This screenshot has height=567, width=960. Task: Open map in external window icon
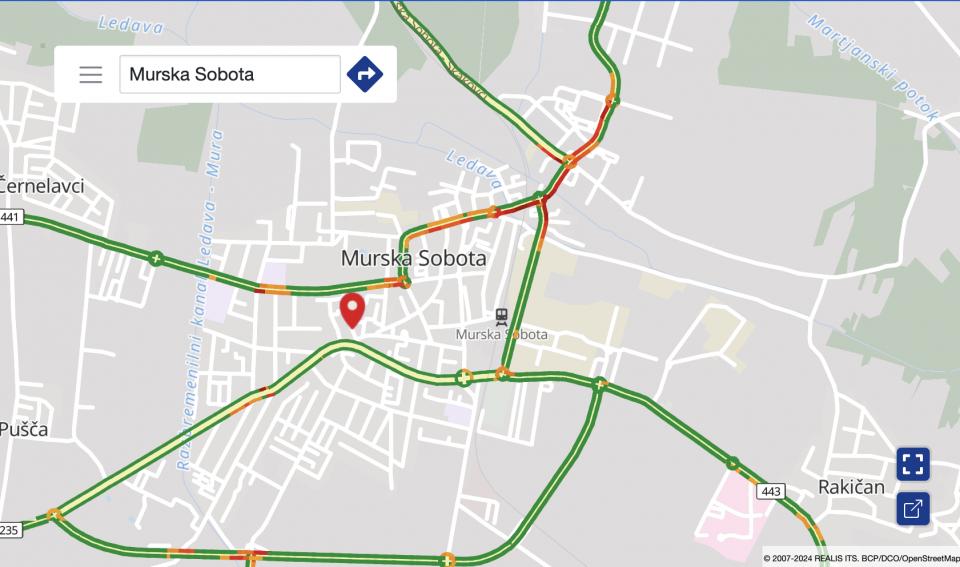coord(913,508)
